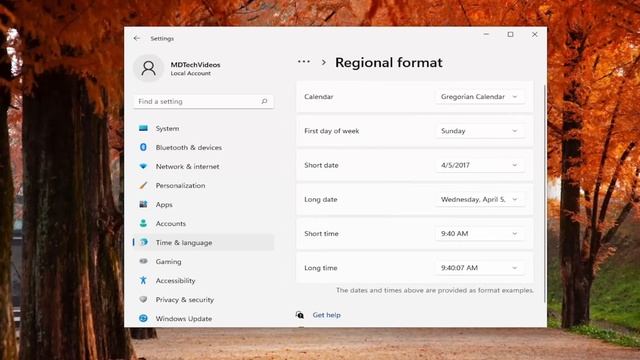
Task: Open the Short time format dropdown
Action: tap(480, 234)
